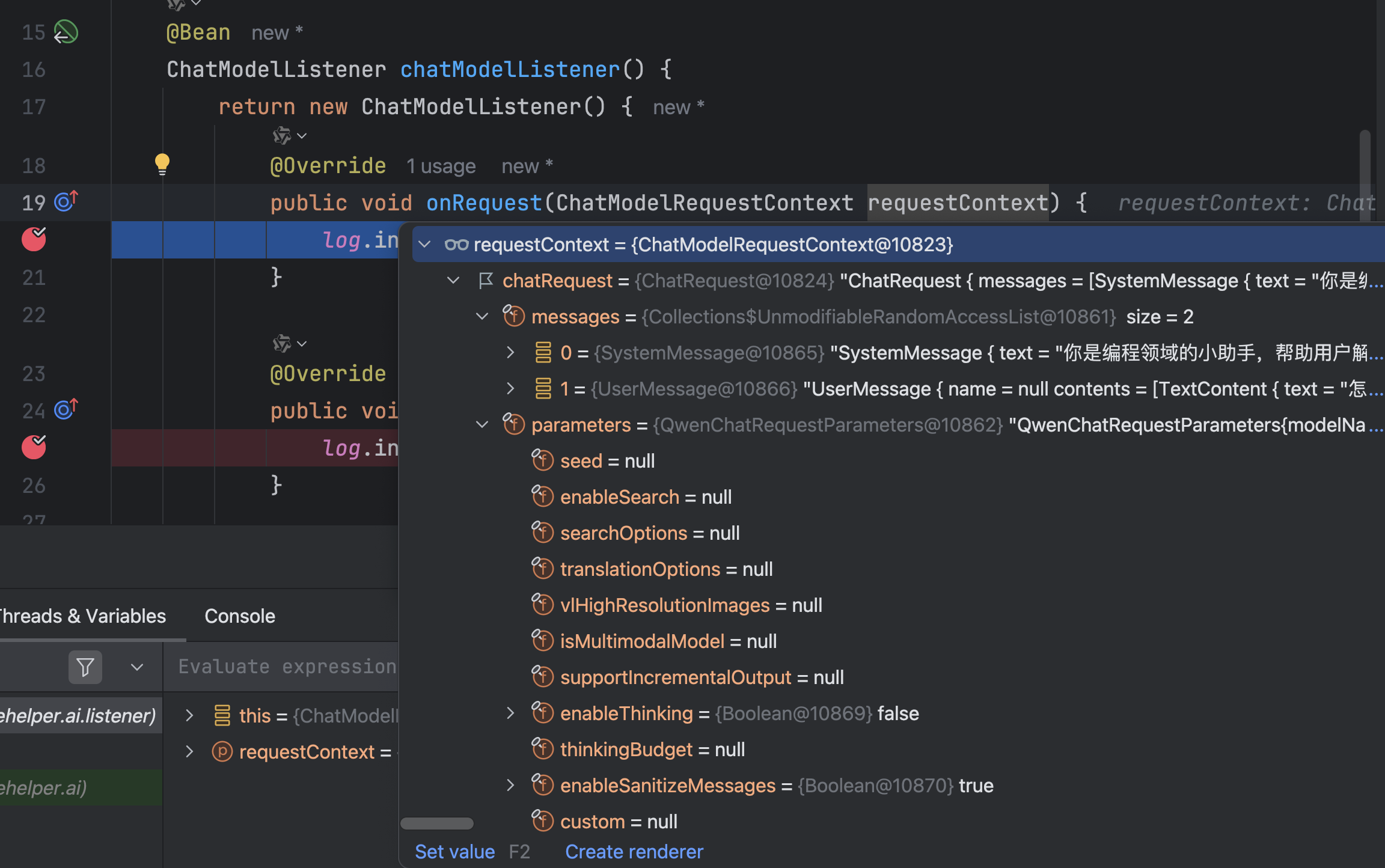Click the AI assistant icon above line 23
The width and height of the screenshot is (1385, 868).
281,344
